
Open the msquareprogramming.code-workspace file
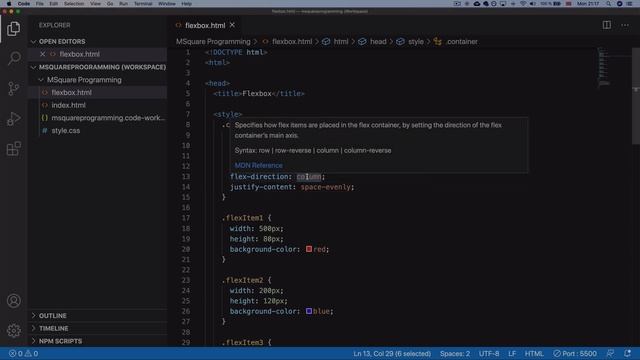98,118
